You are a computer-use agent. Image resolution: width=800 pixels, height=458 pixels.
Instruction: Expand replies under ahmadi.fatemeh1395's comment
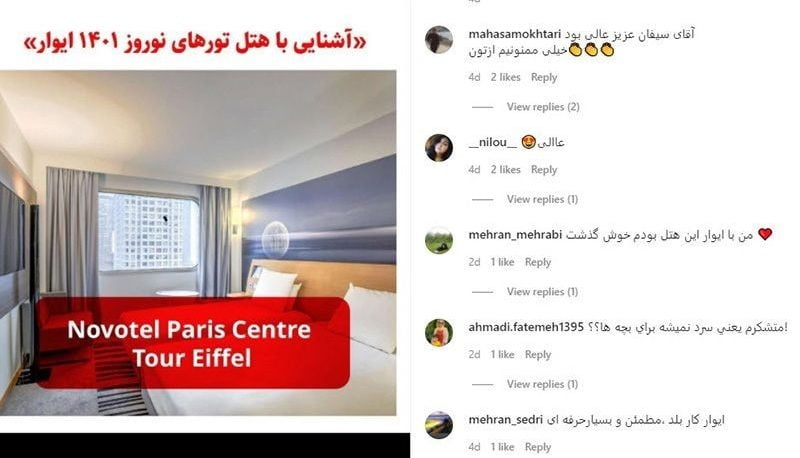(x=542, y=384)
